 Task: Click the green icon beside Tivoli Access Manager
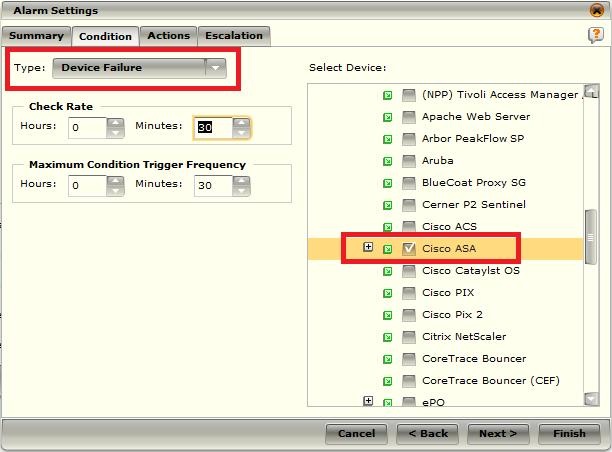[x=388, y=95]
